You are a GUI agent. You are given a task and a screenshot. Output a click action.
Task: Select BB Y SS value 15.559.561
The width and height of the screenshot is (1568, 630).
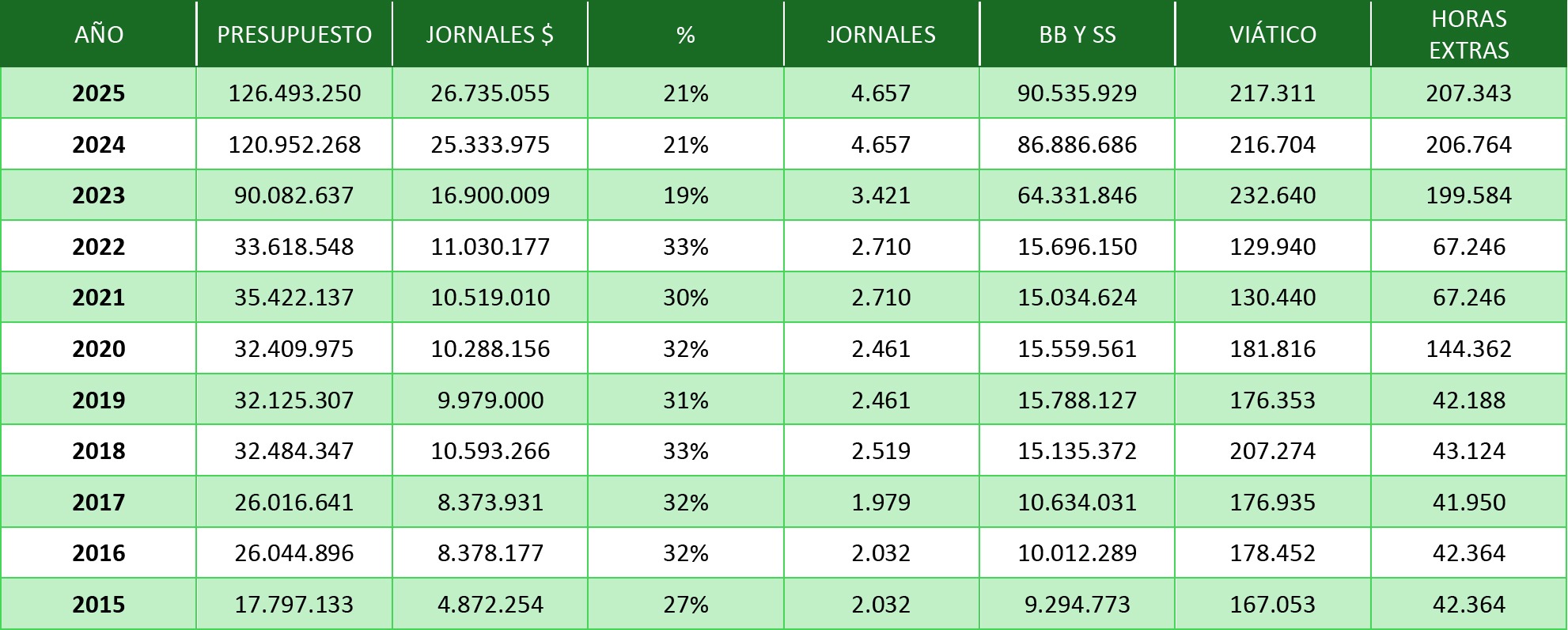1078,349
